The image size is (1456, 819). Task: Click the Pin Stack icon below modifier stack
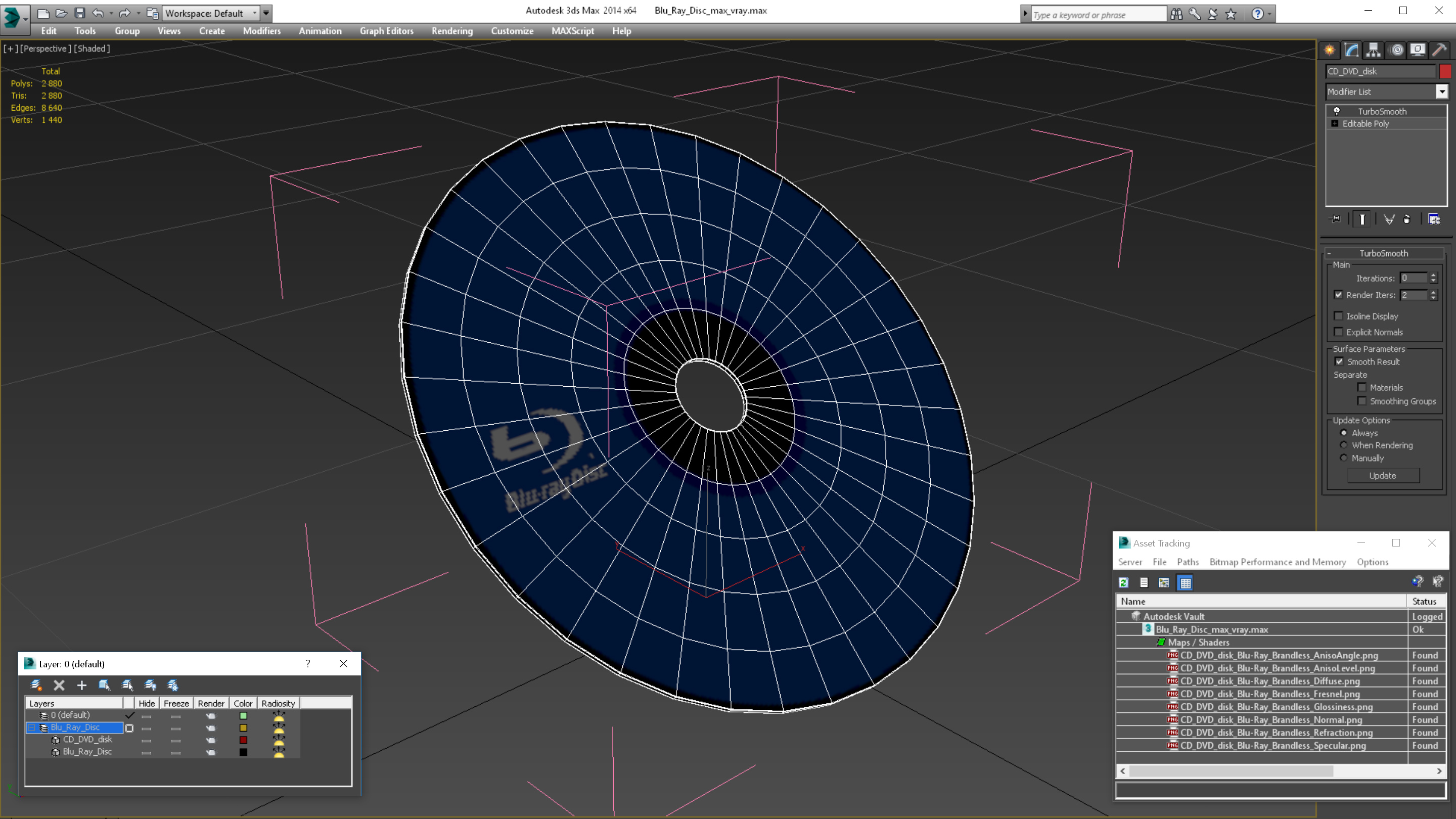coord(1335,219)
